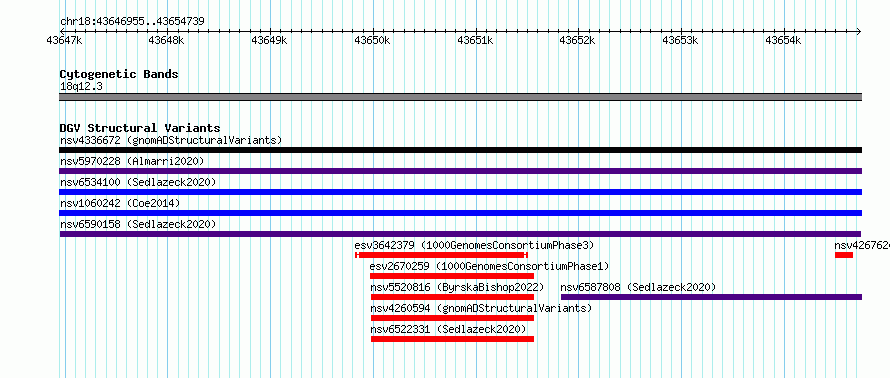Click the DGV Structural Variants track heading
This screenshot has height=378, width=890.
(x=140, y=128)
